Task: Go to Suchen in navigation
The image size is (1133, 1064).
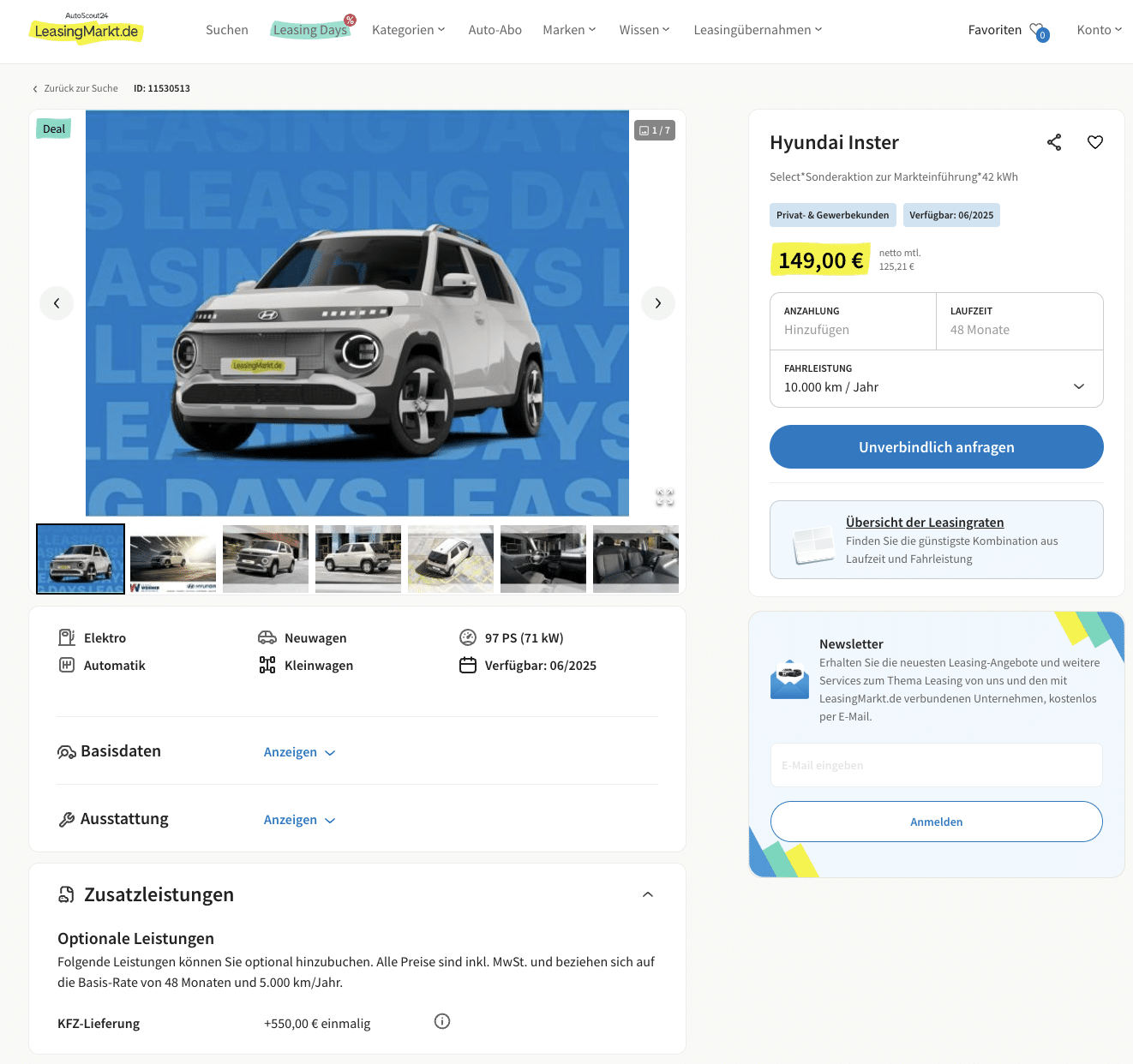Action: click(227, 30)
